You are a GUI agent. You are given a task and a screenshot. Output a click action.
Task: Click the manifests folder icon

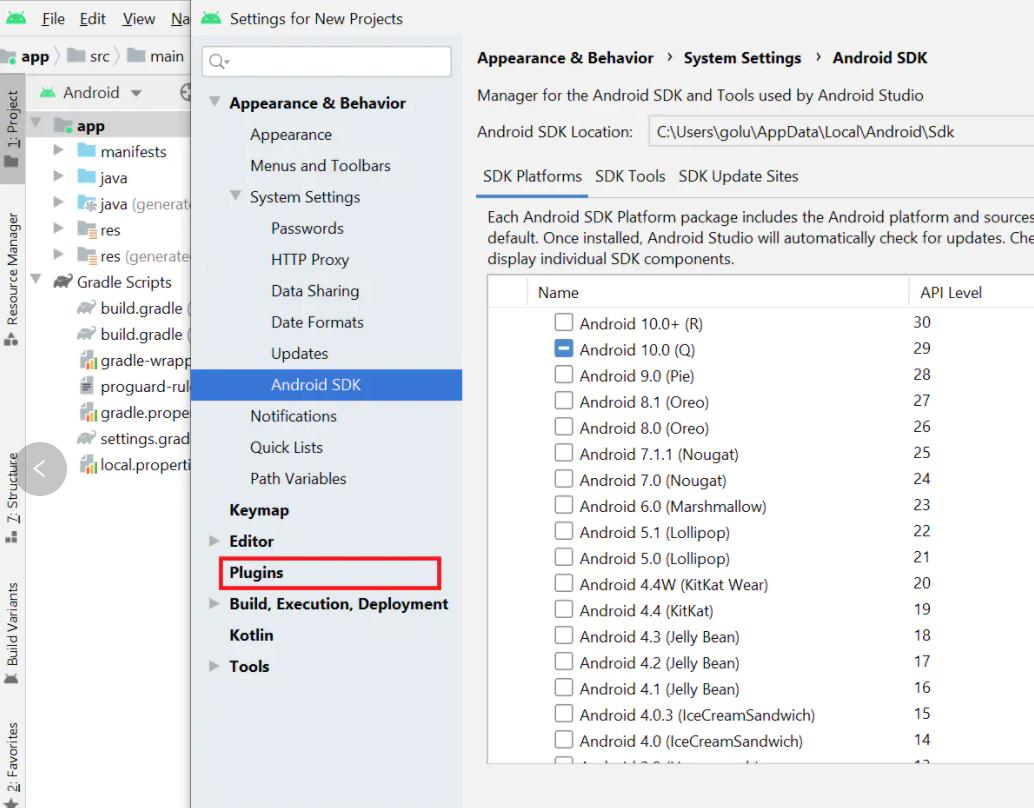click(x=85, y=152)
